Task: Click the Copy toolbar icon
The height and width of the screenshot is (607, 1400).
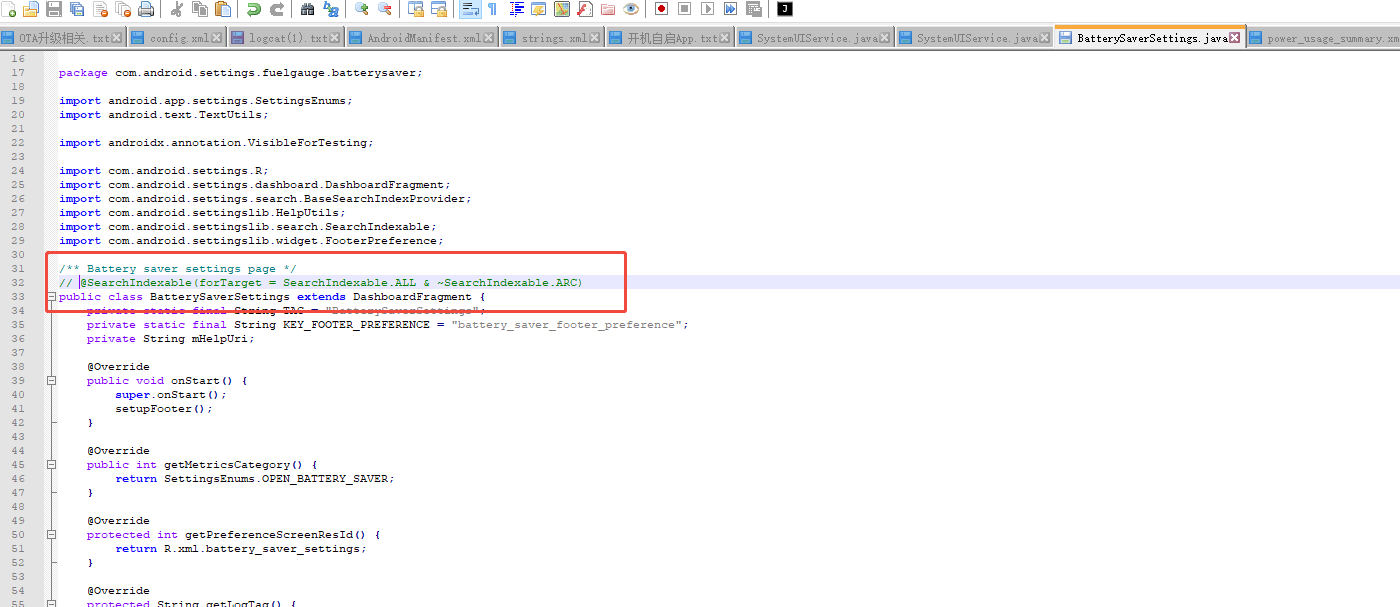Action: coord(200,9)
